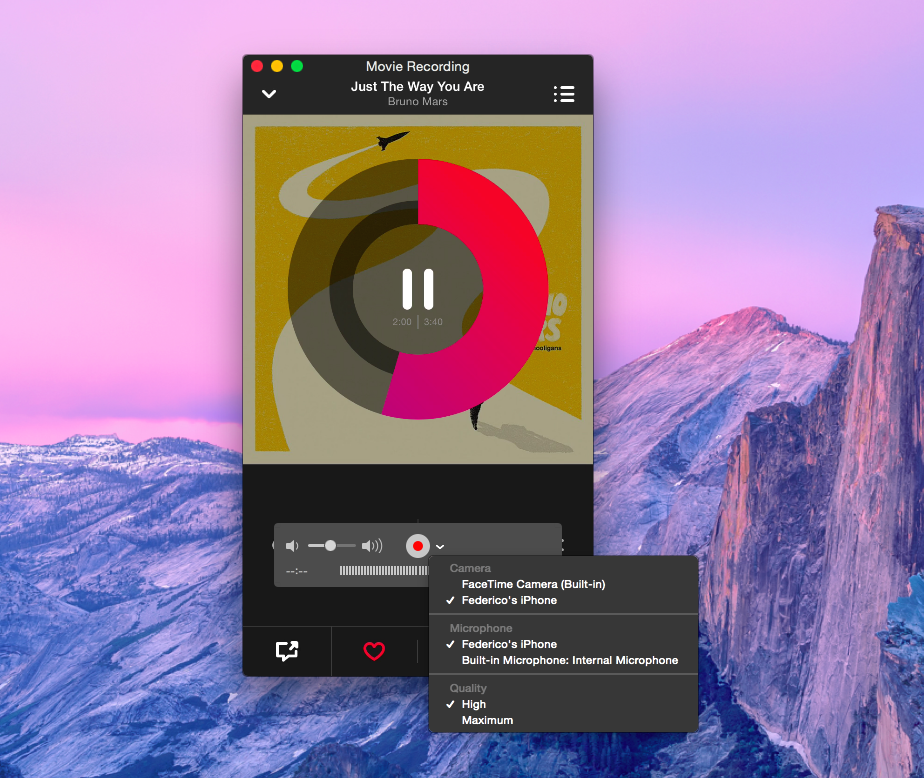Start recording with the red record button

point(418,546)
